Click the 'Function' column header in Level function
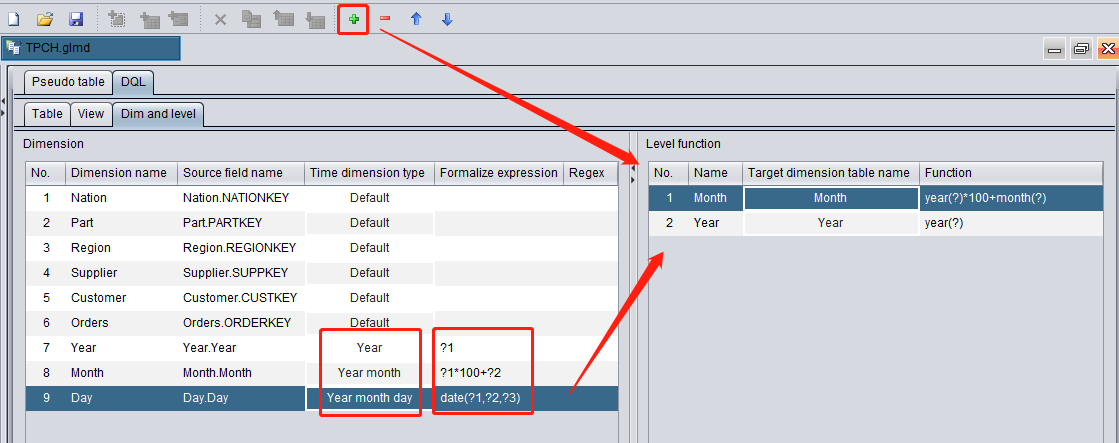The width and height of the screenshot is (1119, 443). (1011, 173)
